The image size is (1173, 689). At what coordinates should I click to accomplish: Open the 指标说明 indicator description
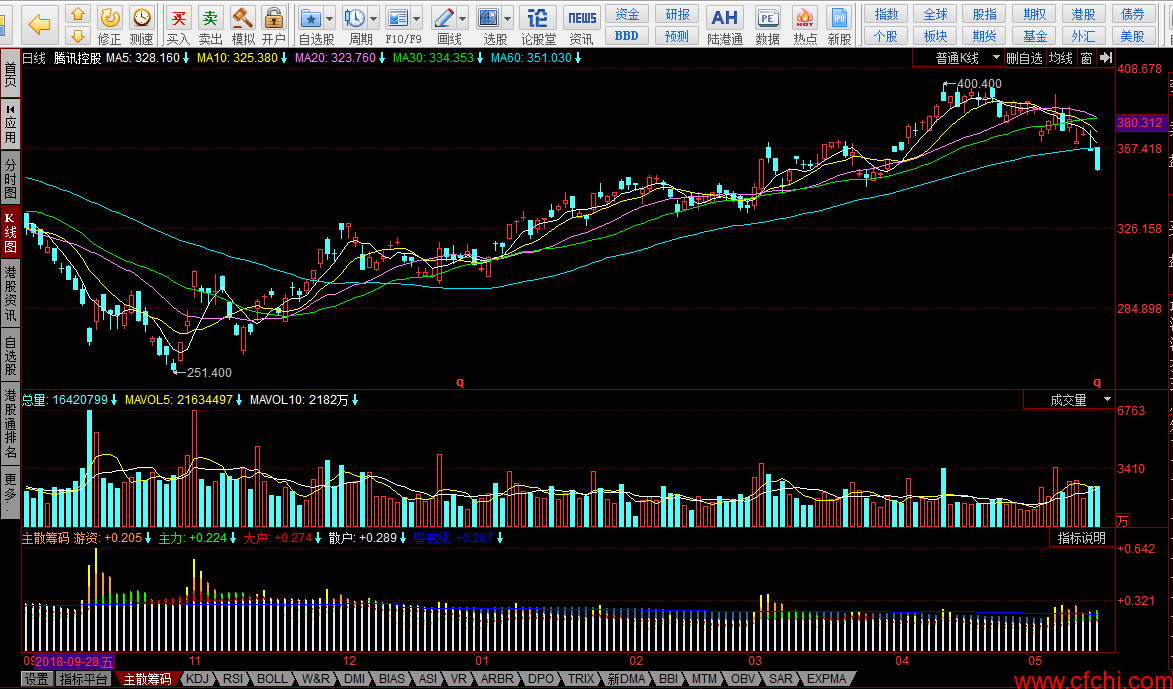point(1082,538)
